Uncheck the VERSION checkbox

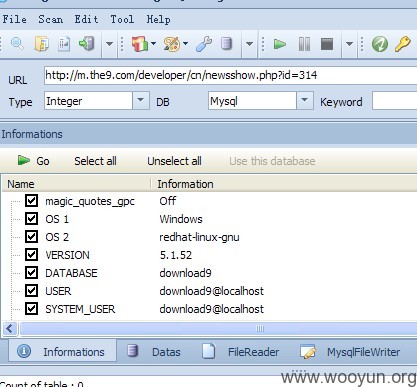(x=31, y=255)
